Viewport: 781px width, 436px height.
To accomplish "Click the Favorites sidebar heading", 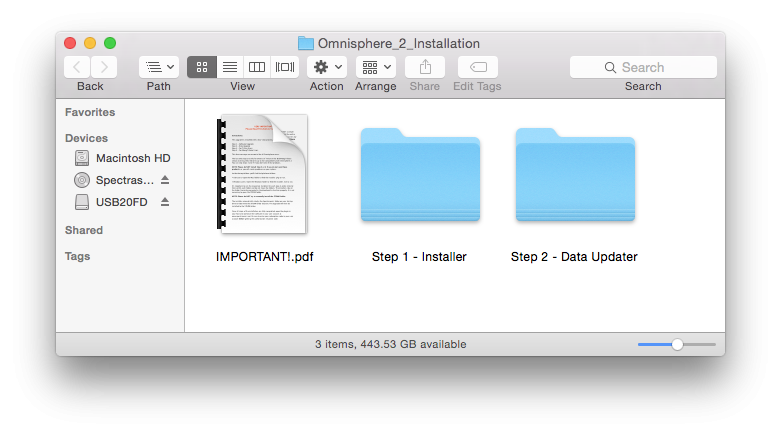I will point(90,112).
